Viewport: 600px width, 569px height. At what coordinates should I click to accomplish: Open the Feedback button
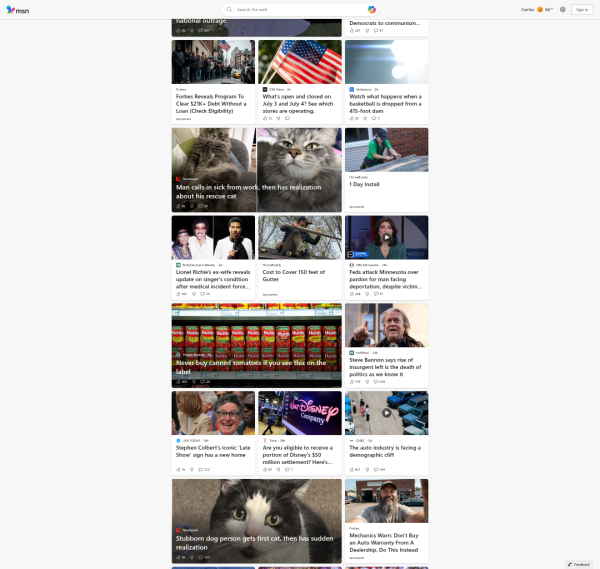click(x=579, y=564)
